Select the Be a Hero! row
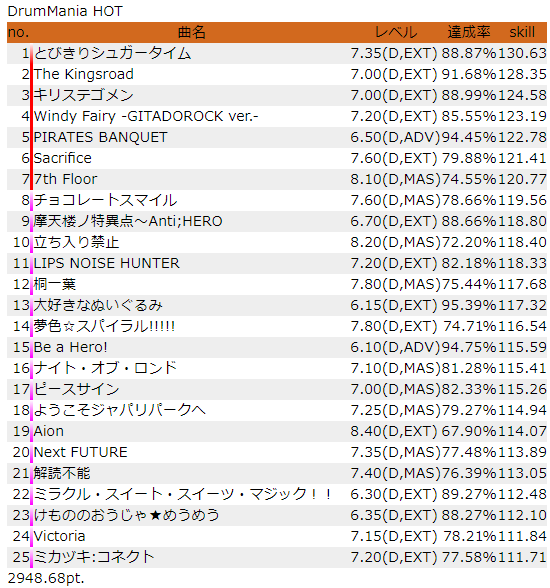The width and height of the screenshot is (550, 588). click(277, 347)
